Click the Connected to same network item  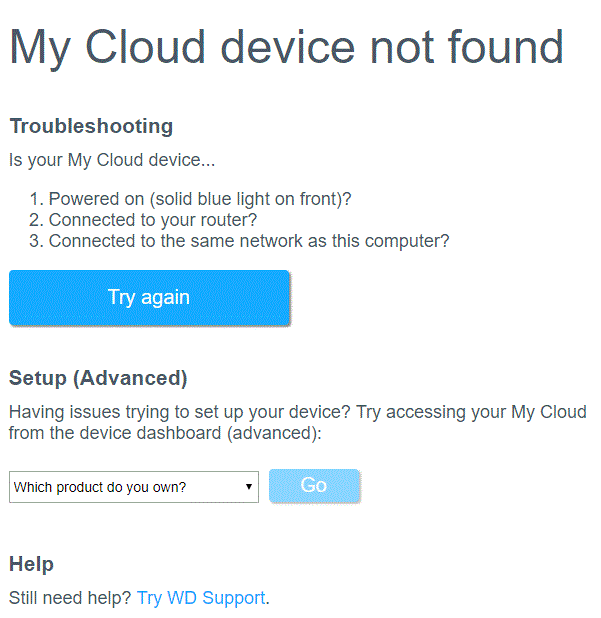click(249, 241)
